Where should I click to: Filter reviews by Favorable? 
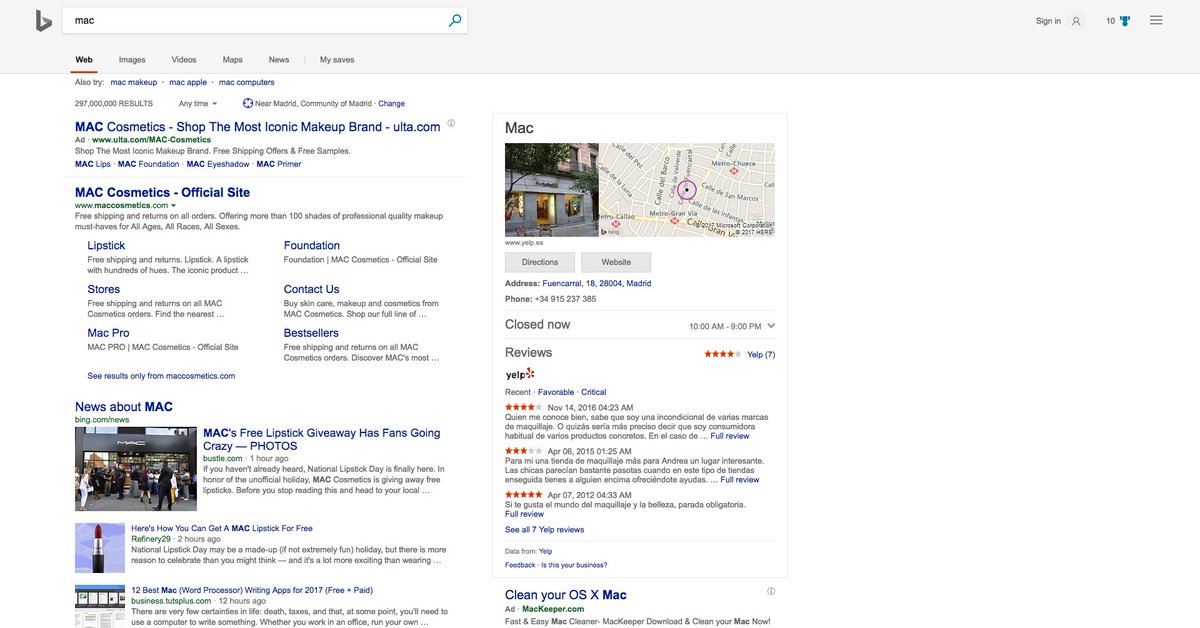(x=556, y=392)
